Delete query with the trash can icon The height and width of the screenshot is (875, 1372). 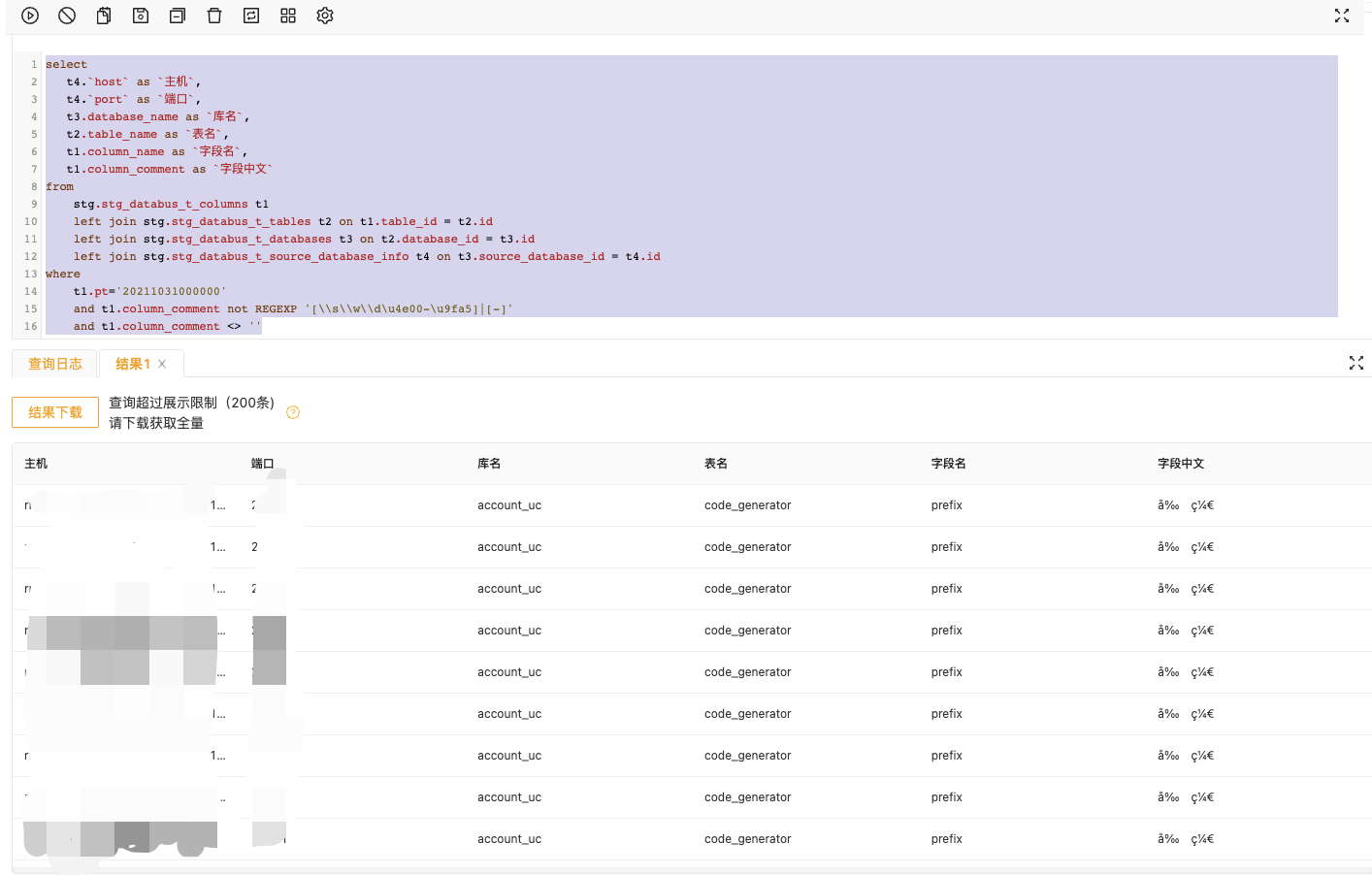214,16
